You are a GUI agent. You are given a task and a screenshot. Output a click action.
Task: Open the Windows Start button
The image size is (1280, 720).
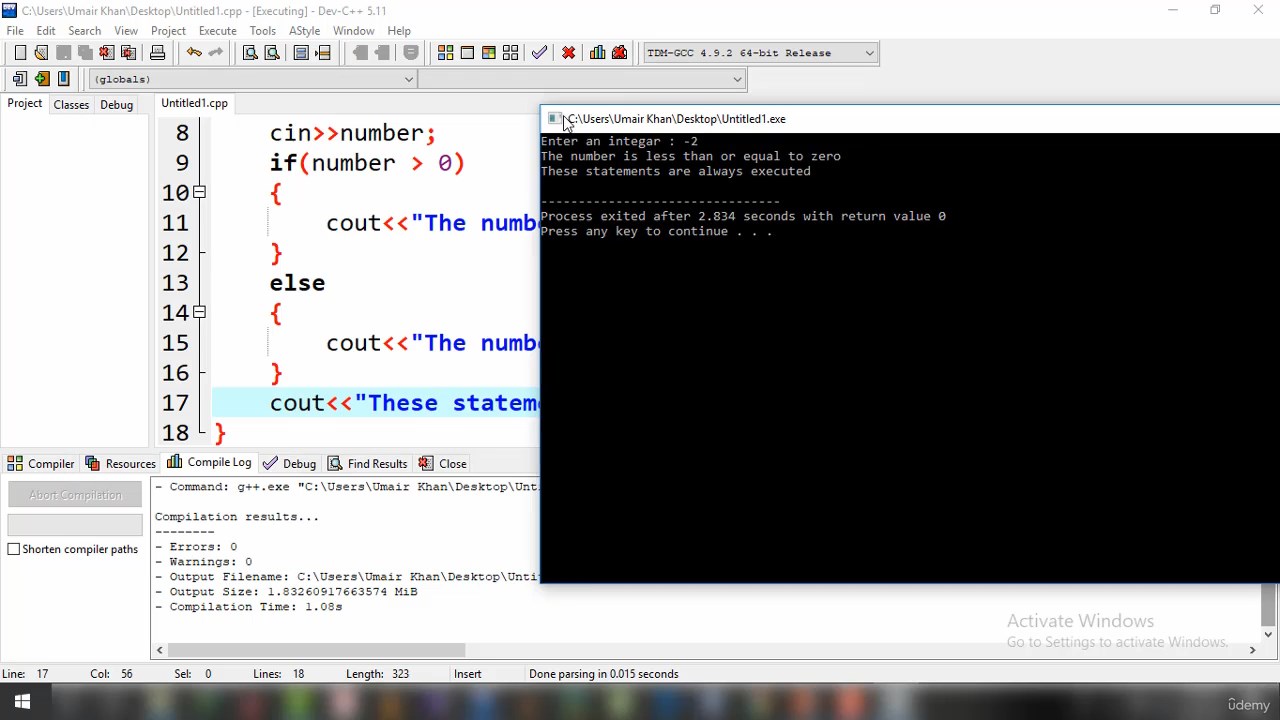click(x=23, y=703)
